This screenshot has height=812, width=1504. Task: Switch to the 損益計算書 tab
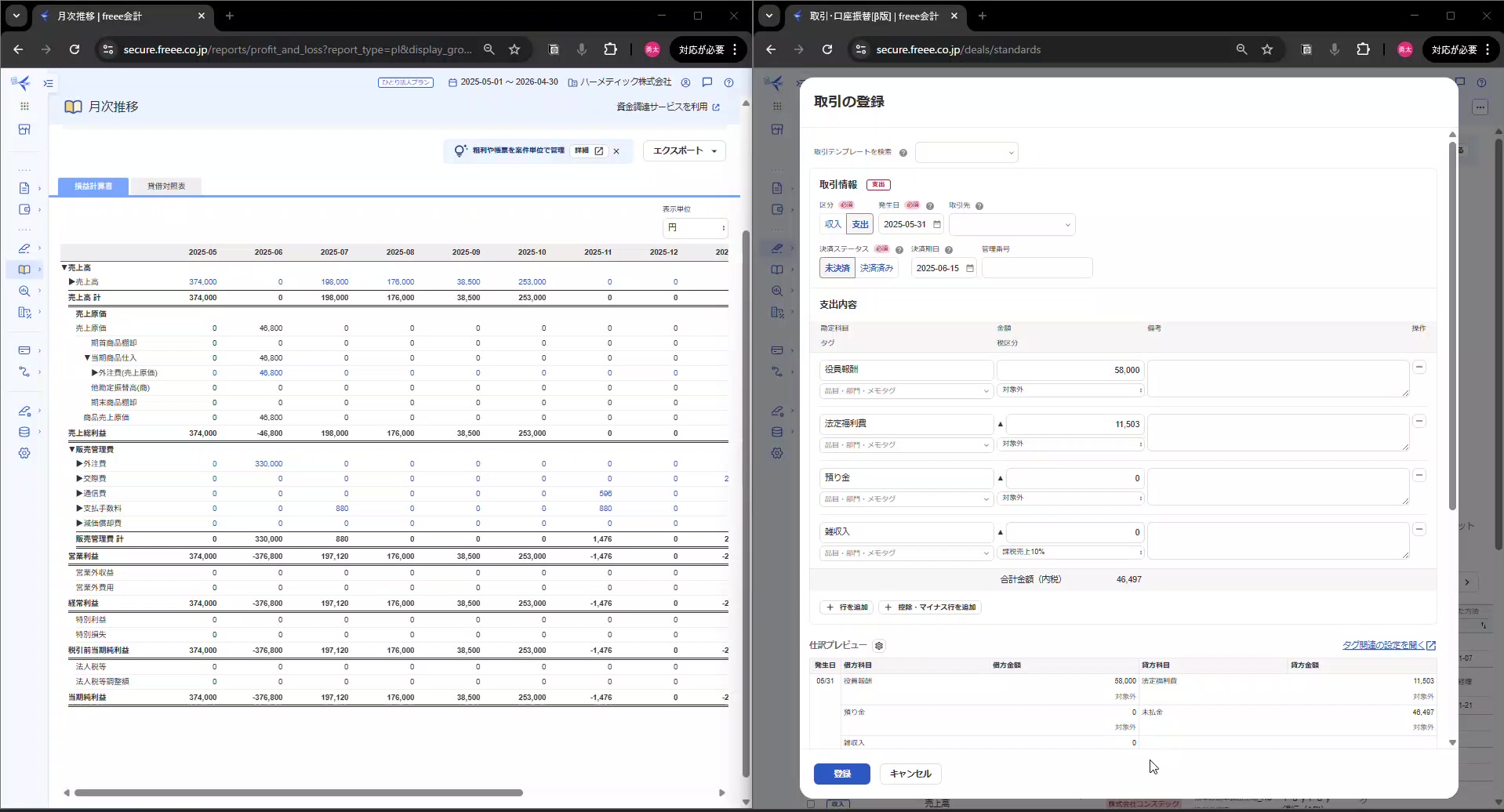pos(93,187)
